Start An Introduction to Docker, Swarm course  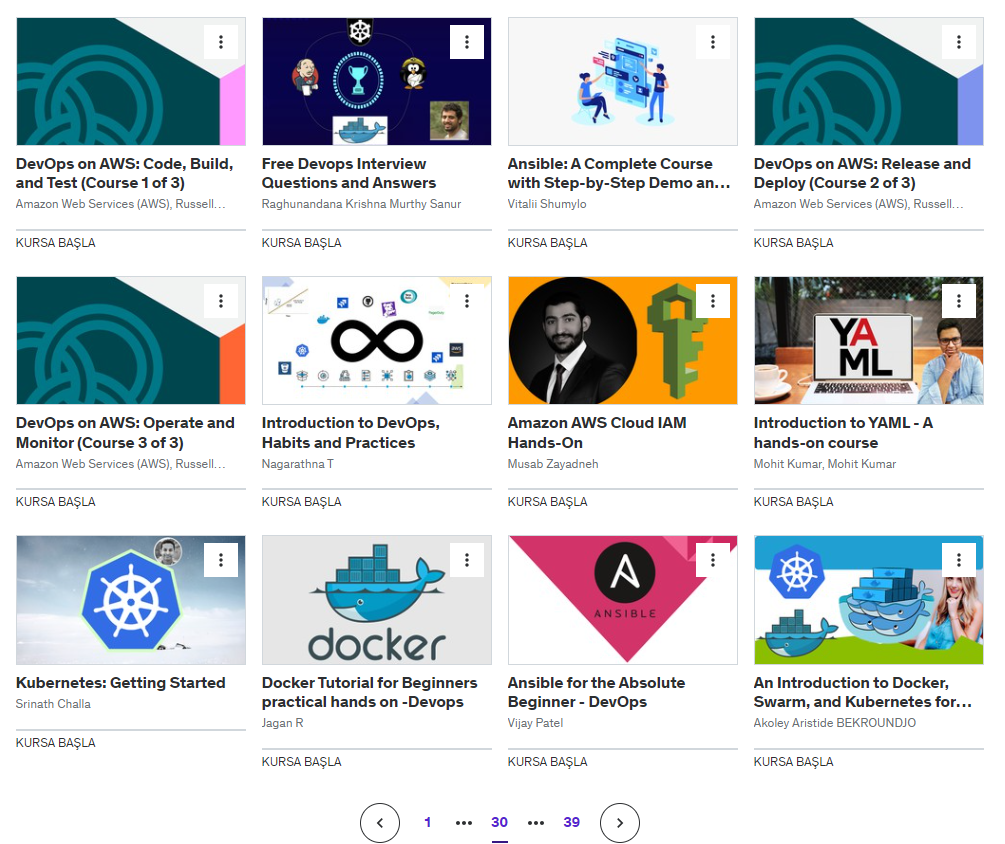[794, 762]
